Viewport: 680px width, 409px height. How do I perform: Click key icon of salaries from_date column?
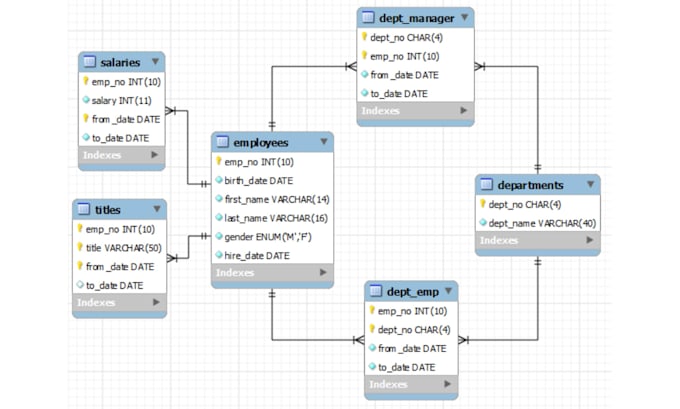pyautogui.click(x=85, y=118)
